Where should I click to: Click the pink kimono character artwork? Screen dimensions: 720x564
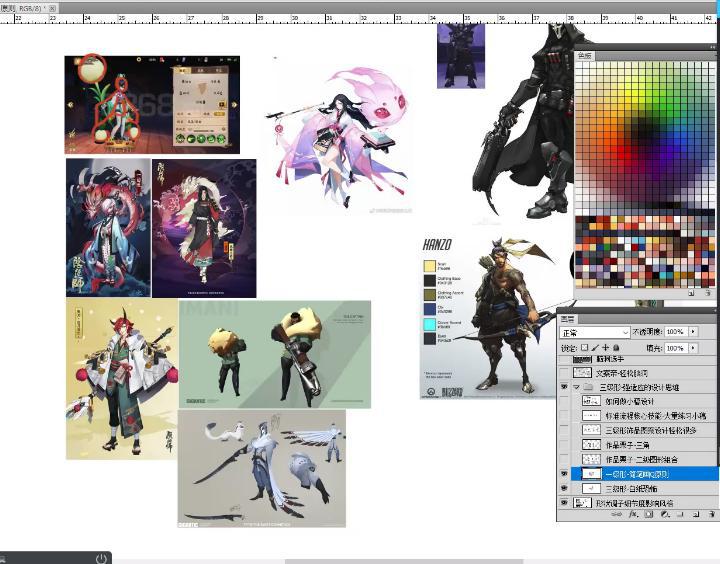pos(340,138)
